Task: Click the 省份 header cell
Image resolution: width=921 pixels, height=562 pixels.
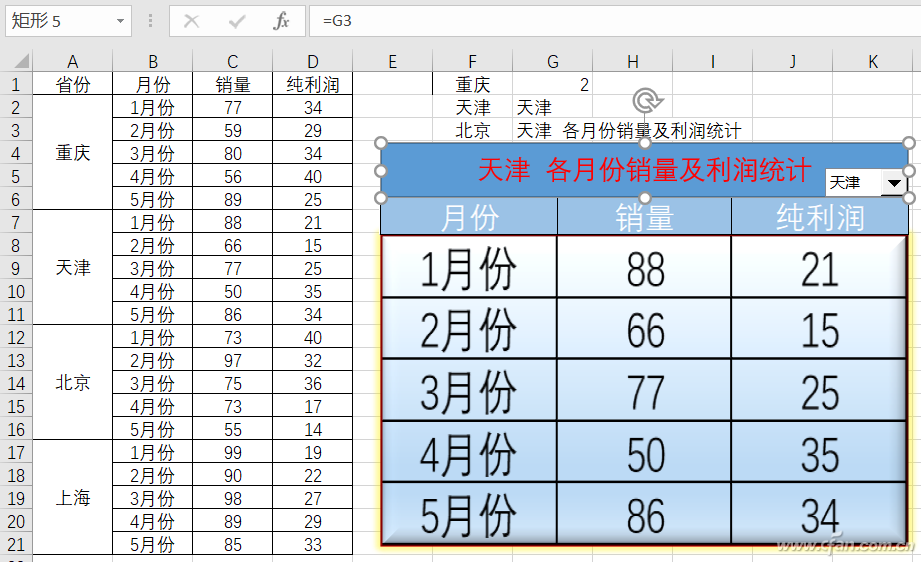Action: click(72, 84)
